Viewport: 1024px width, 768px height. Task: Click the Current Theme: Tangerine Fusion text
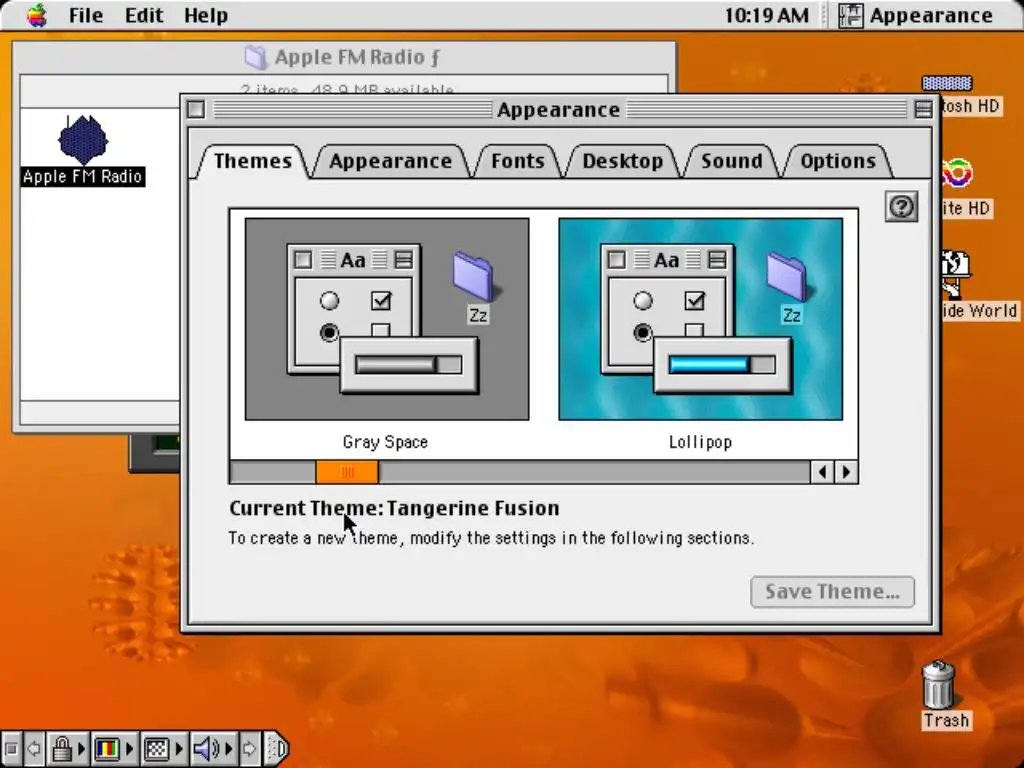(x=394, y=508)
